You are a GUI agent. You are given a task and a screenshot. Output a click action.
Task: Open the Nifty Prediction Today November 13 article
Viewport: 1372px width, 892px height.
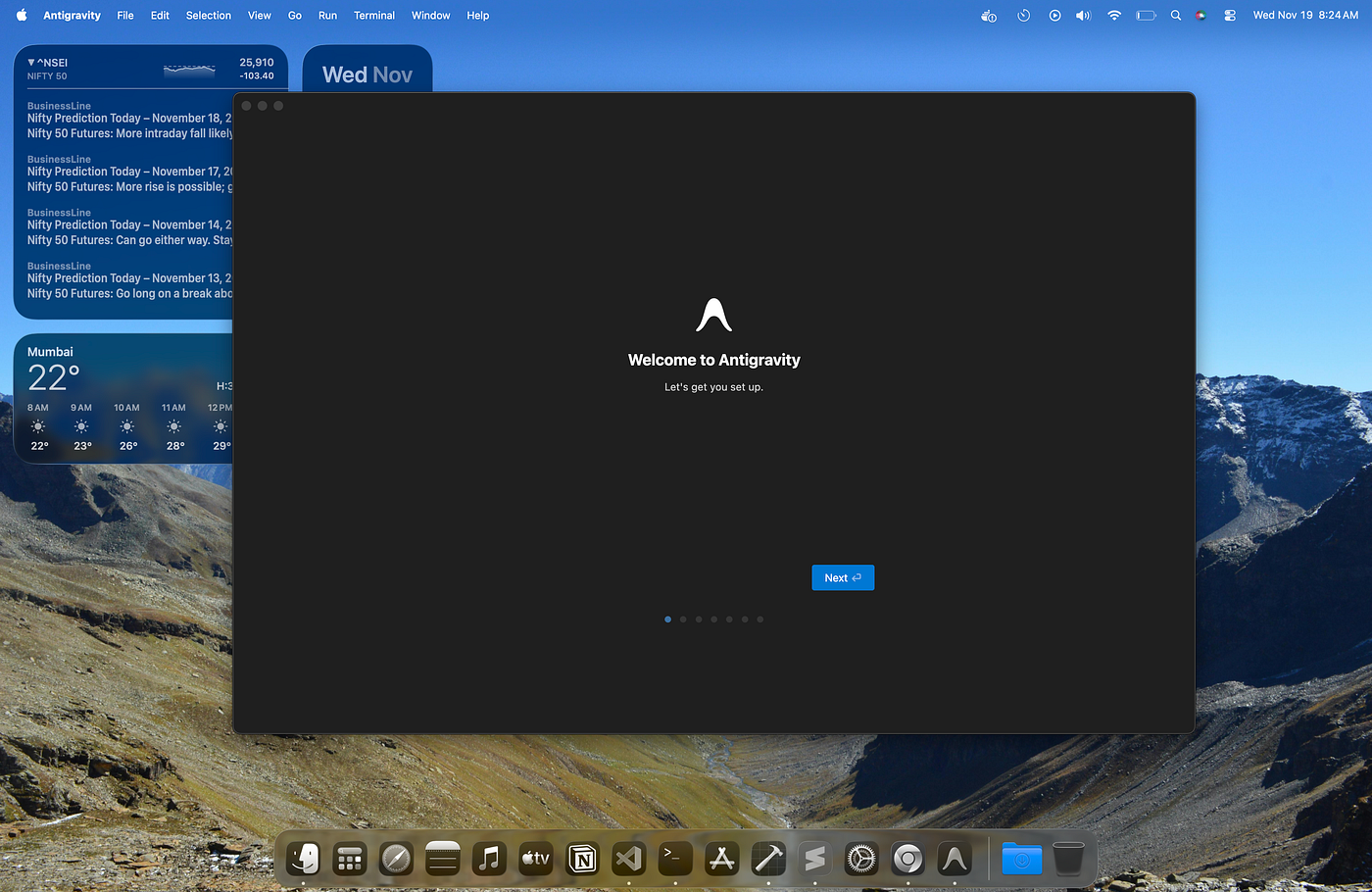coord(129,280)
